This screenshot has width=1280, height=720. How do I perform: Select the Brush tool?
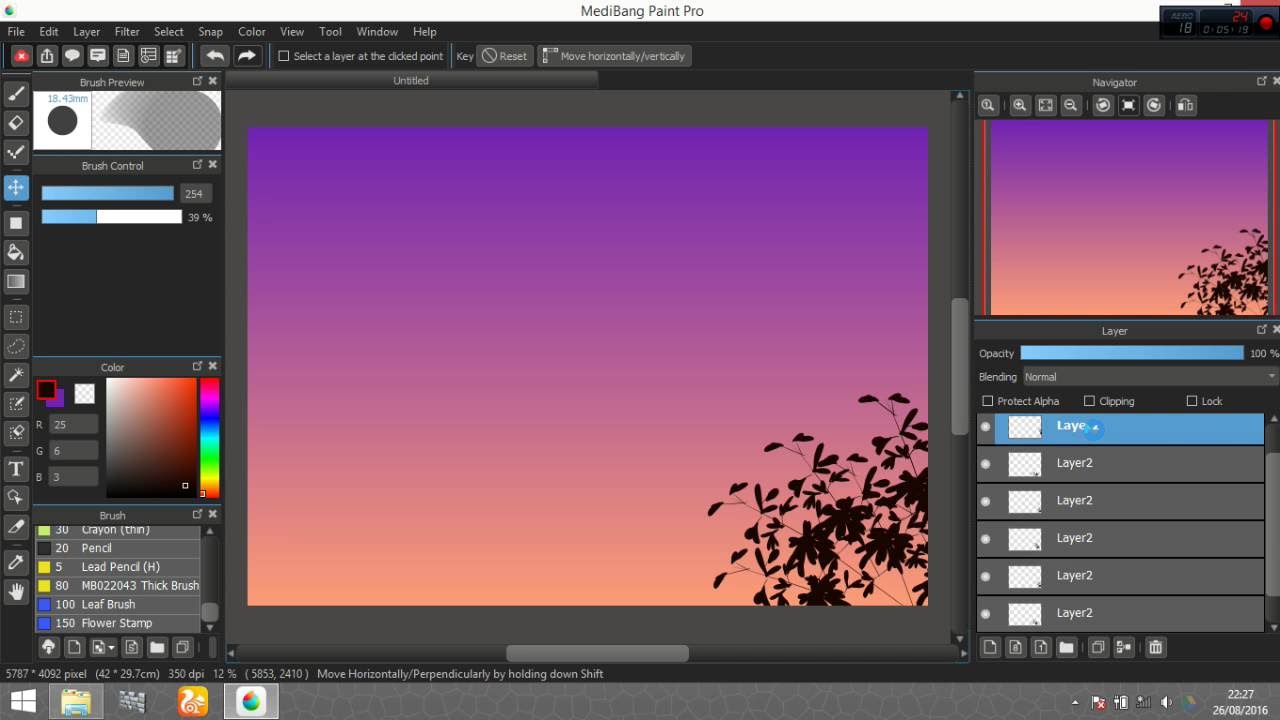tap(16, 94)
